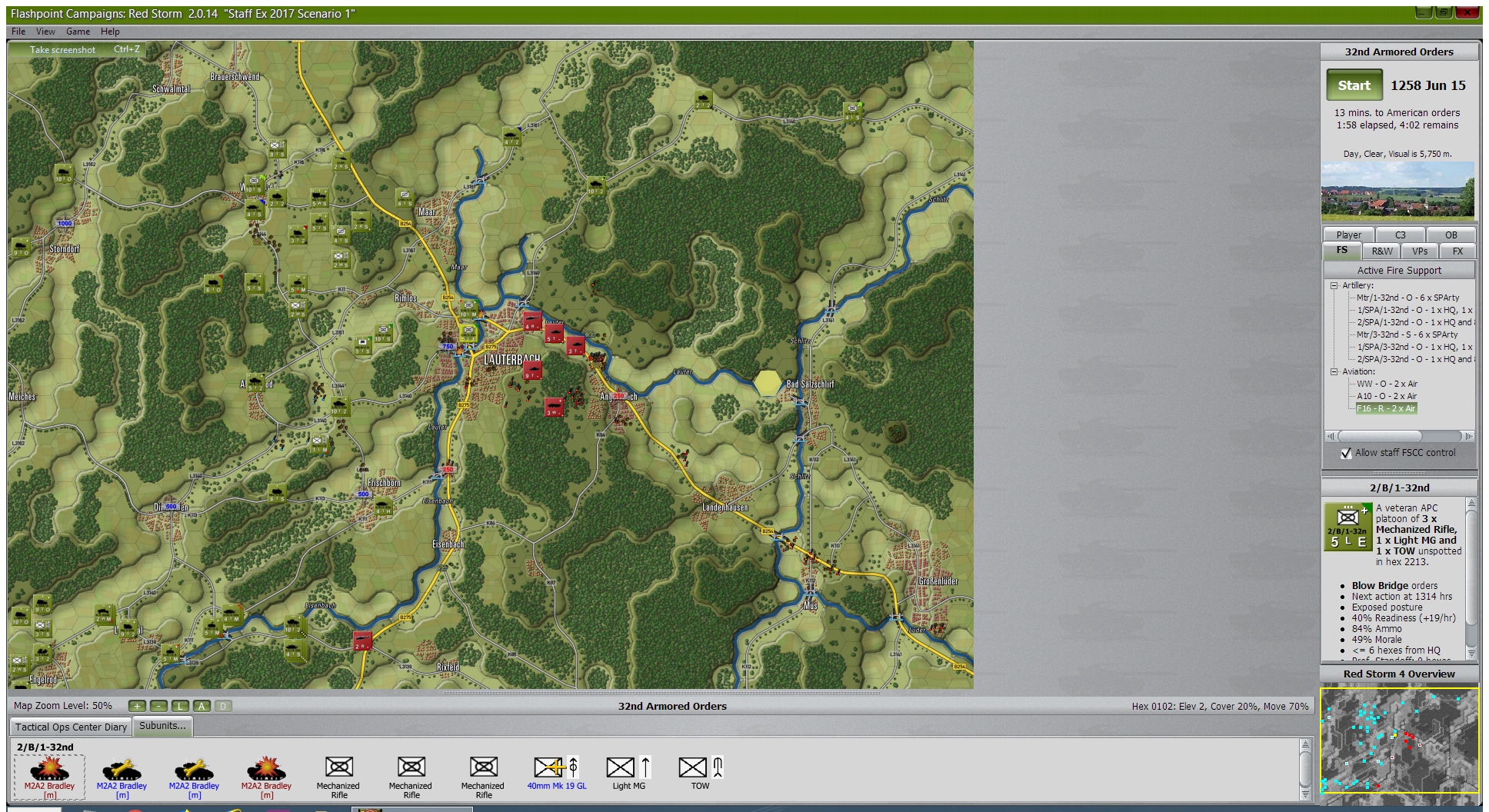
Task: Click the Hex 0102 terrain status text
Action: 1220,706
